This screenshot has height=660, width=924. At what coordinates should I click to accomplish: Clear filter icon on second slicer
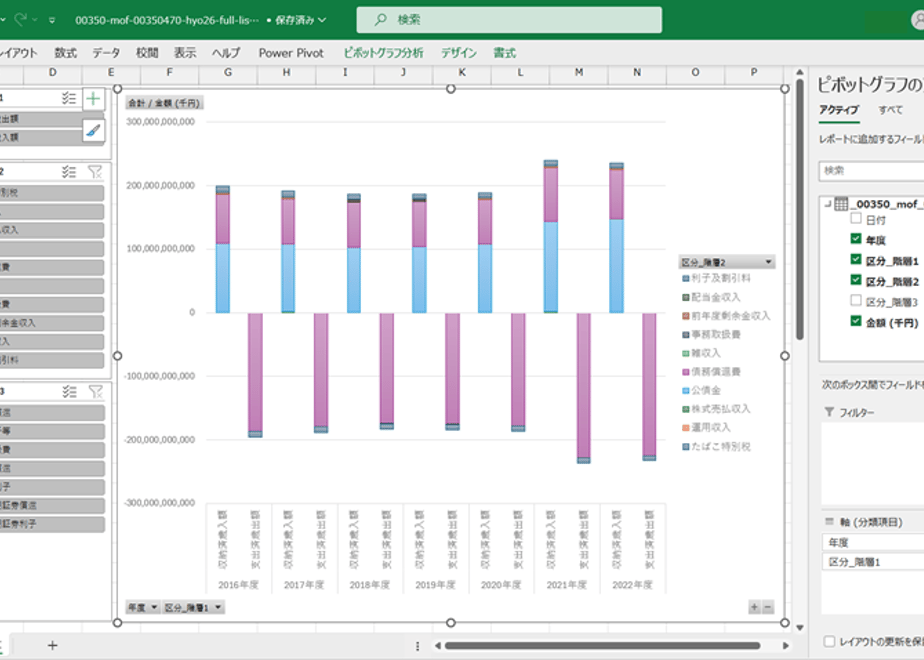coord(95,171)
